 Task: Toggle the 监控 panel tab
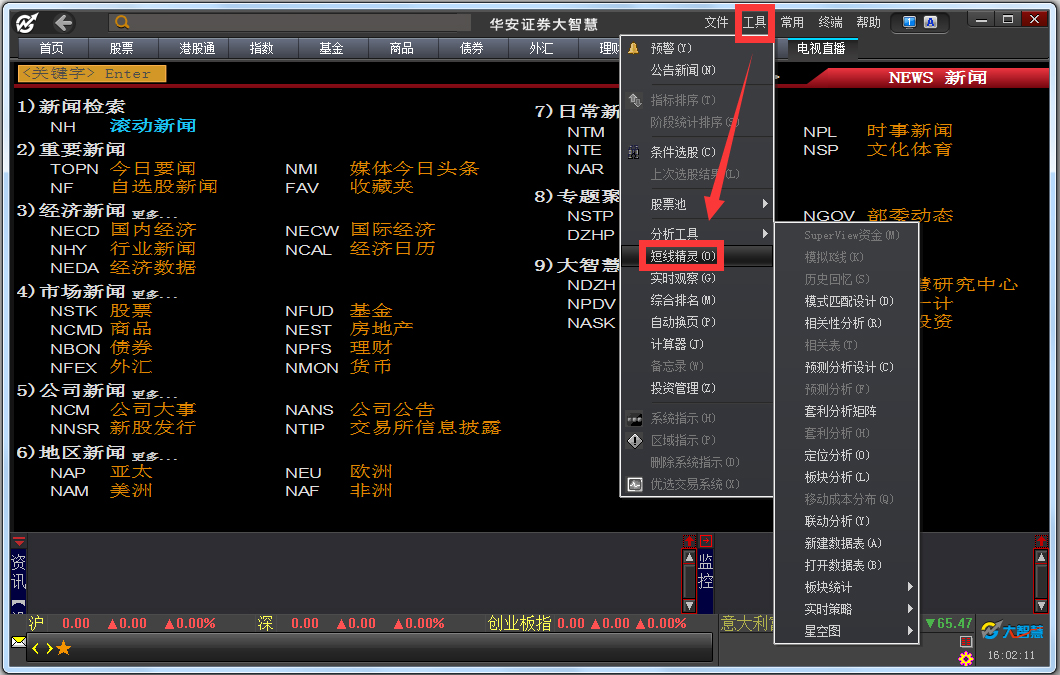(x=705, y=572)
